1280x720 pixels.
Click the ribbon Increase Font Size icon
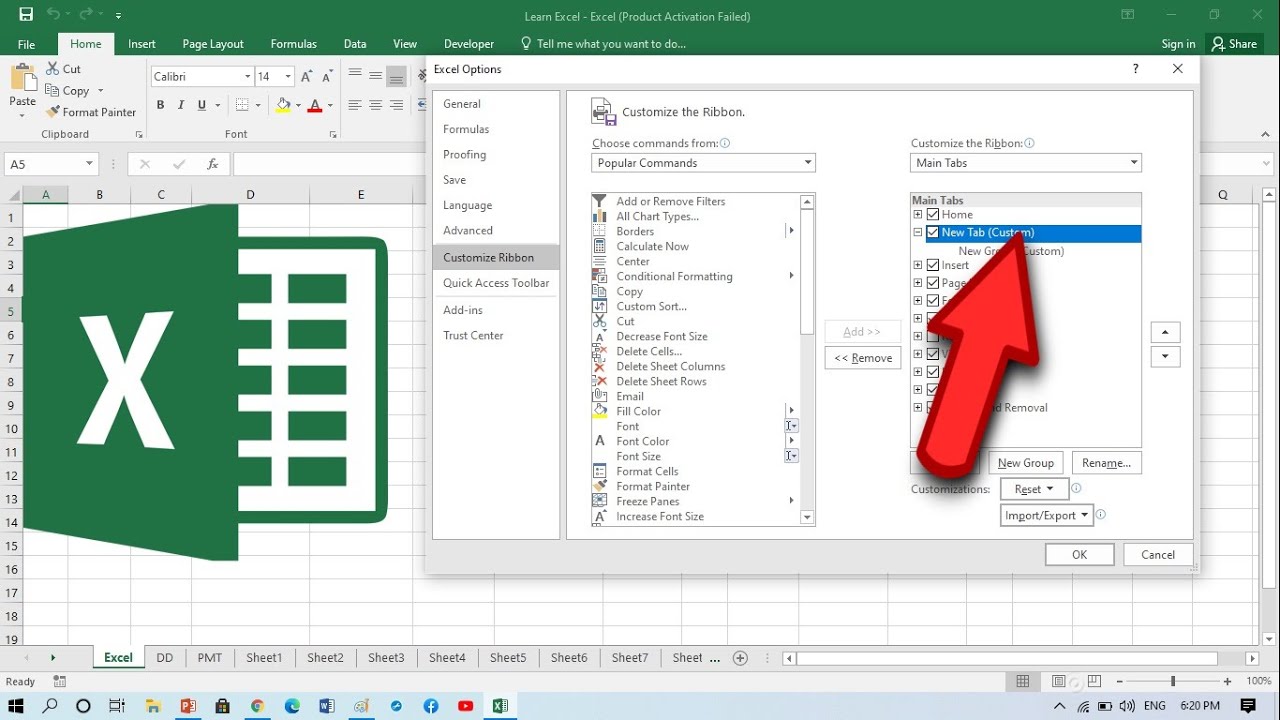click(308, 77)
